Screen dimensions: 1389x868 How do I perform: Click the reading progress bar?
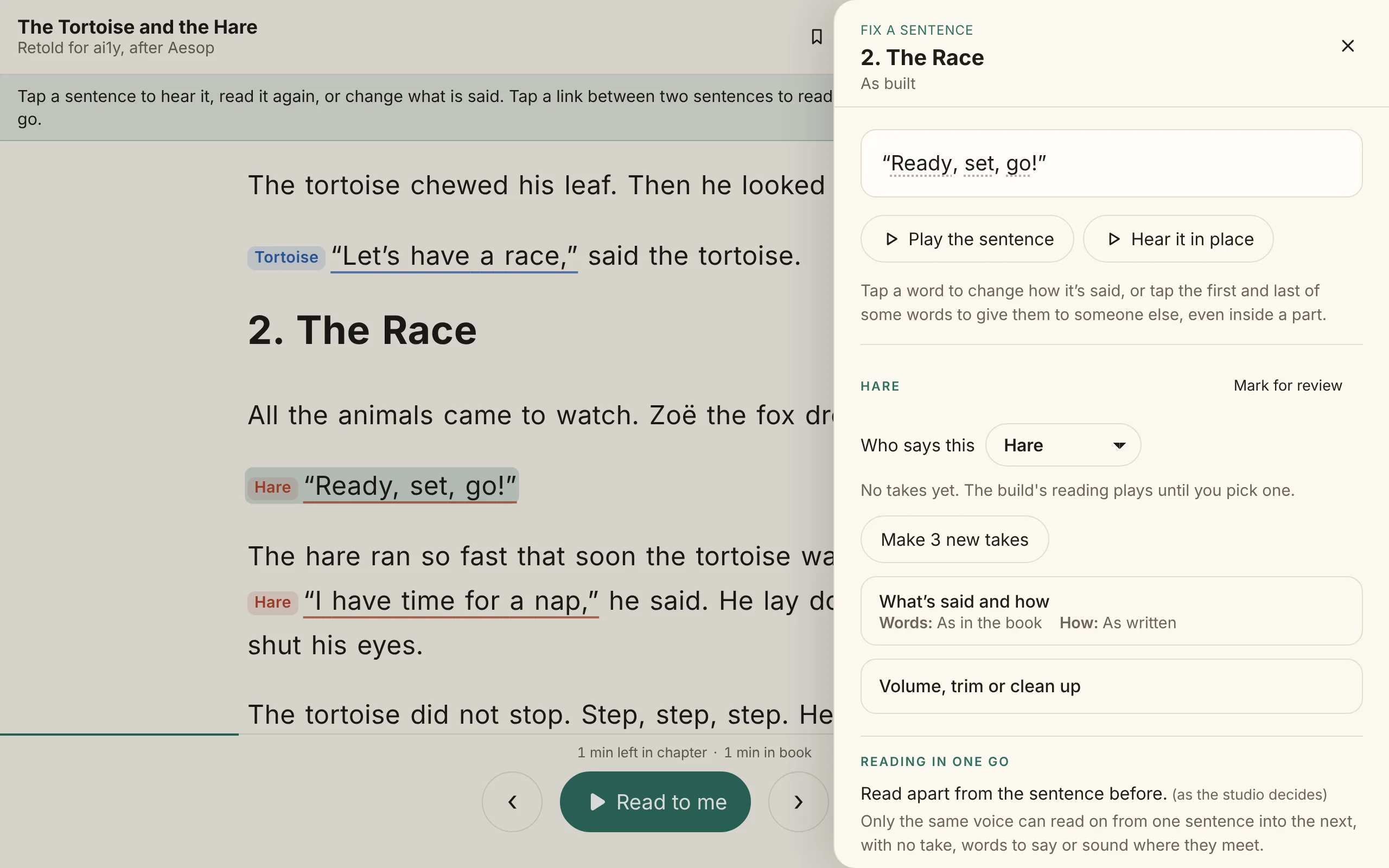(417, 734)
